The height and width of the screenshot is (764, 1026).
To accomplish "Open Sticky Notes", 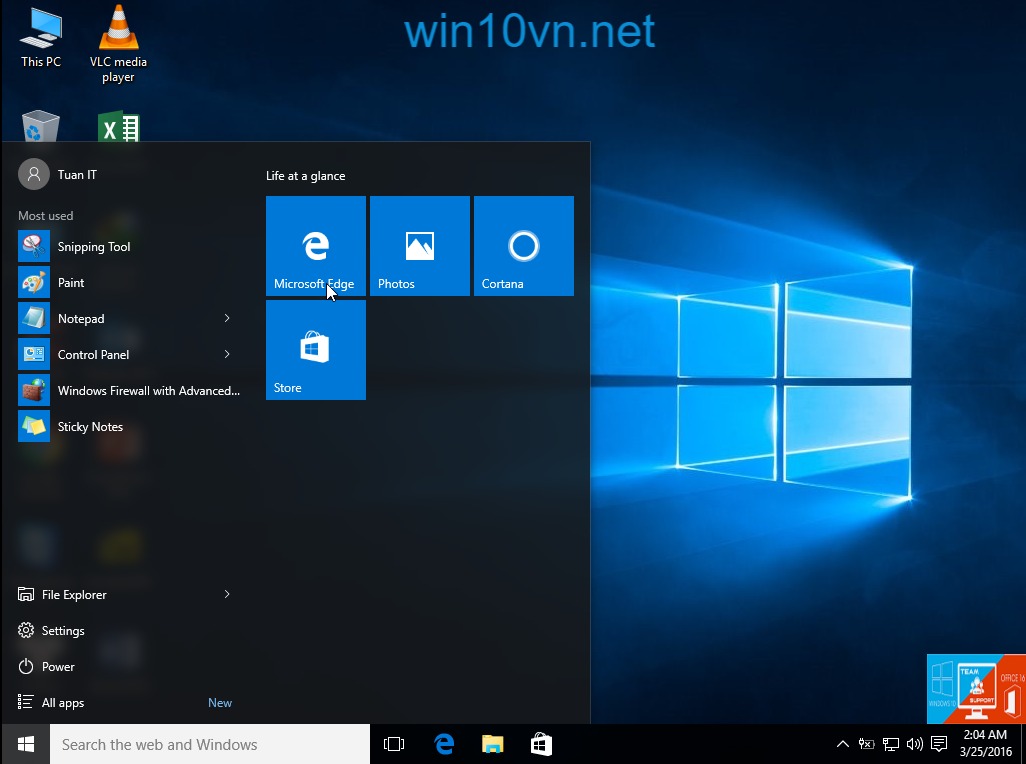I will [90, 426].
